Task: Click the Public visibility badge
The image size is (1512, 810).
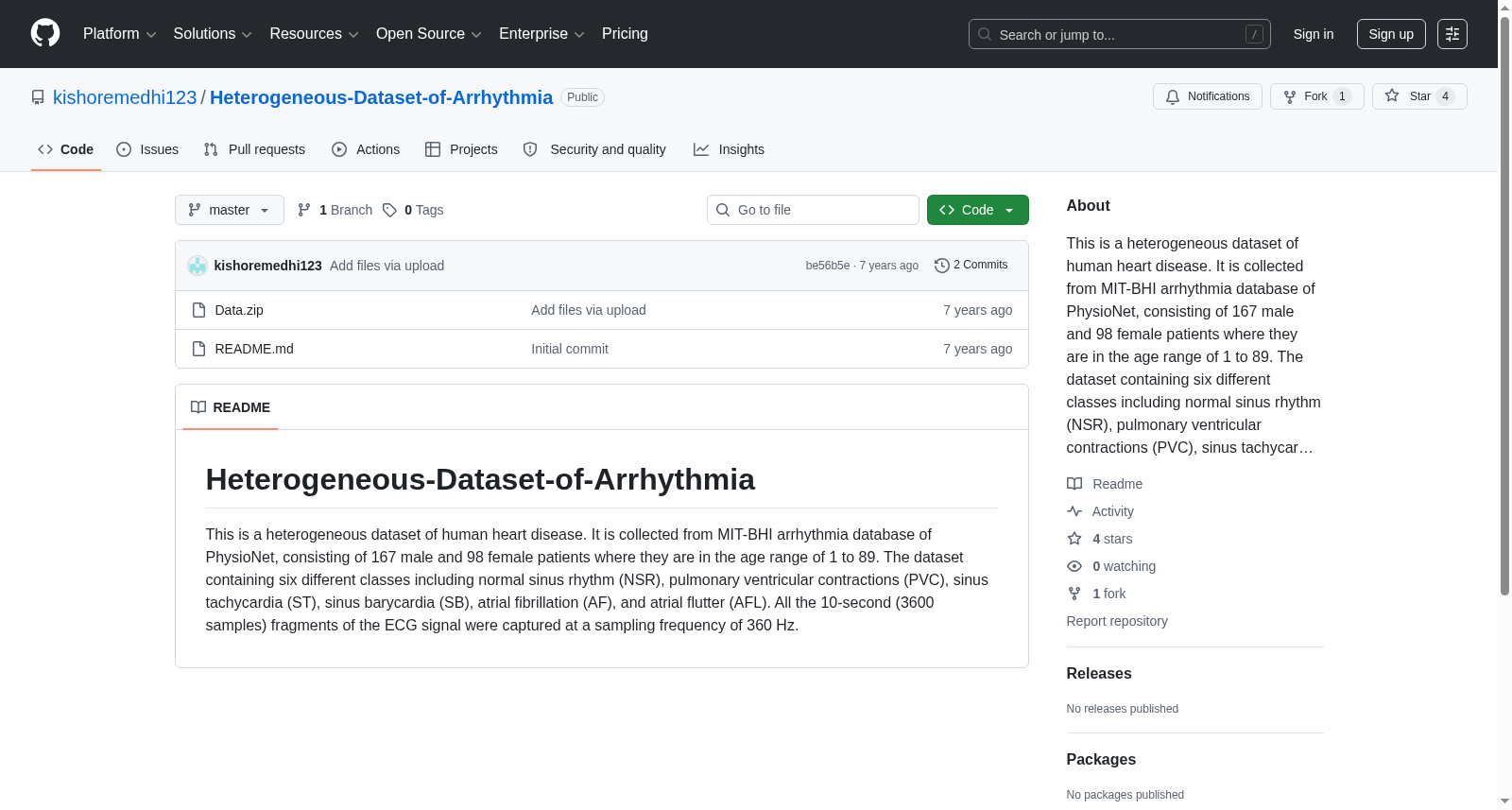Action: tap(582, 97)
